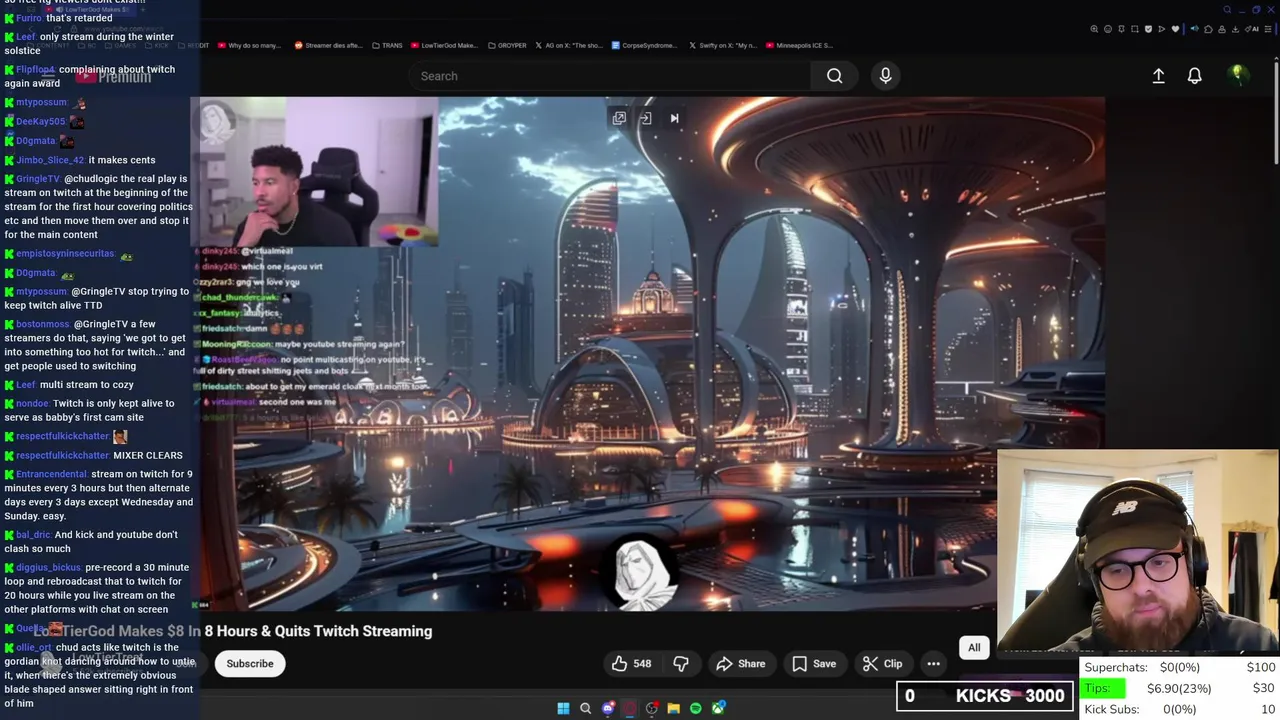Activate voice search microphone icon

click(x=885, y=76)
